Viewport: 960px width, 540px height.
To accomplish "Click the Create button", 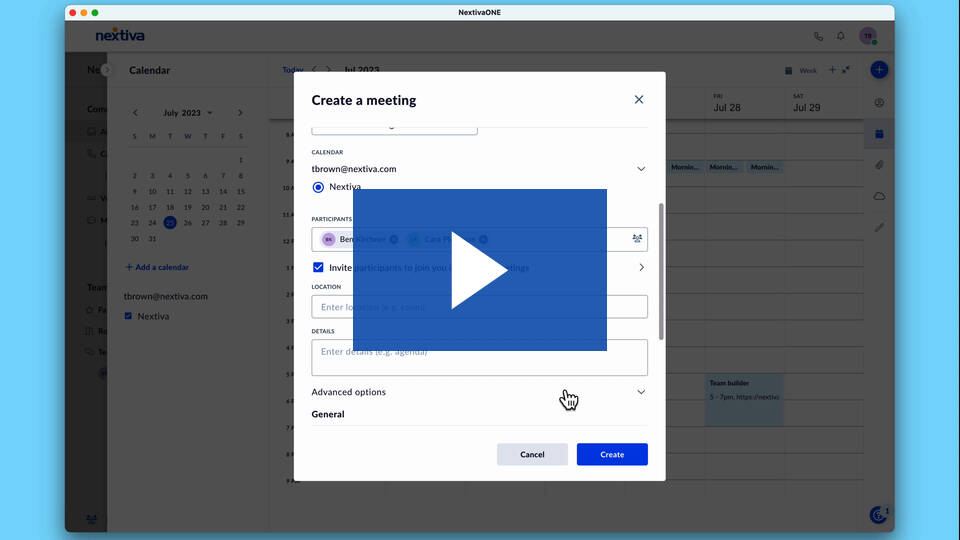I will (612, 454).
